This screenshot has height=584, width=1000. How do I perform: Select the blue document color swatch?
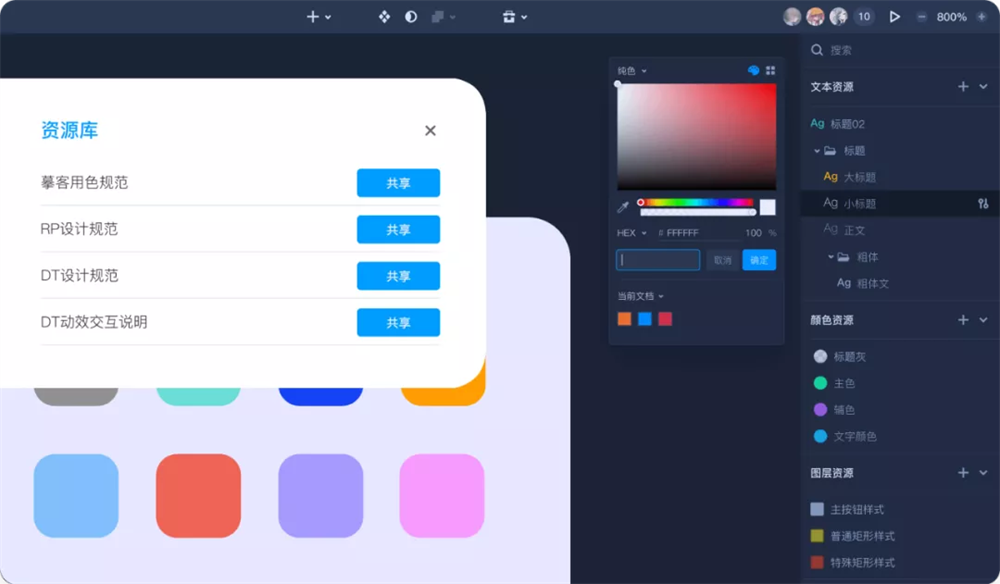[x=645, y=319]
